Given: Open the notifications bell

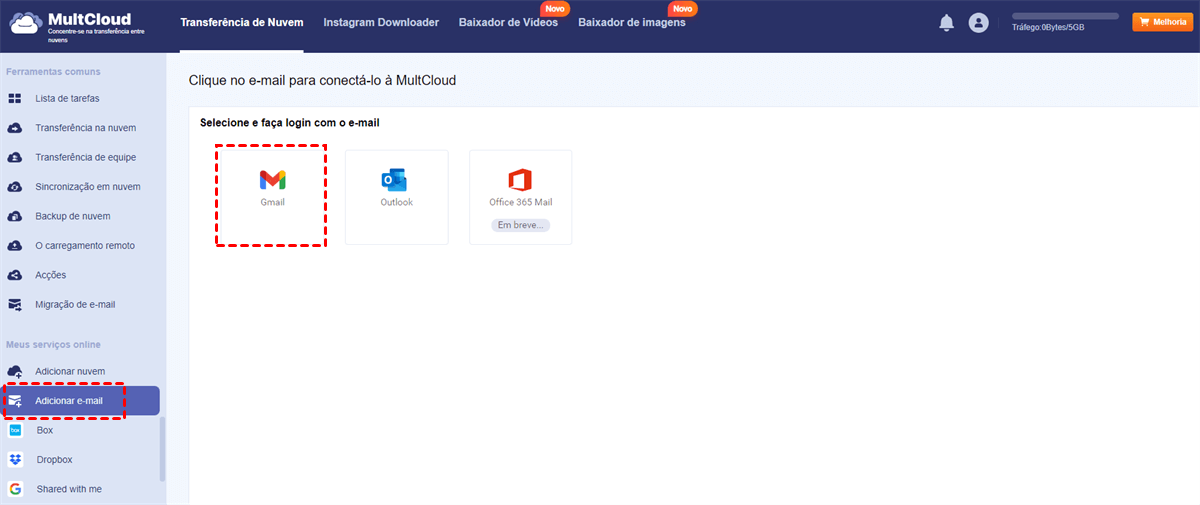Looking at the screenshot, I should [x=946, y=23].
